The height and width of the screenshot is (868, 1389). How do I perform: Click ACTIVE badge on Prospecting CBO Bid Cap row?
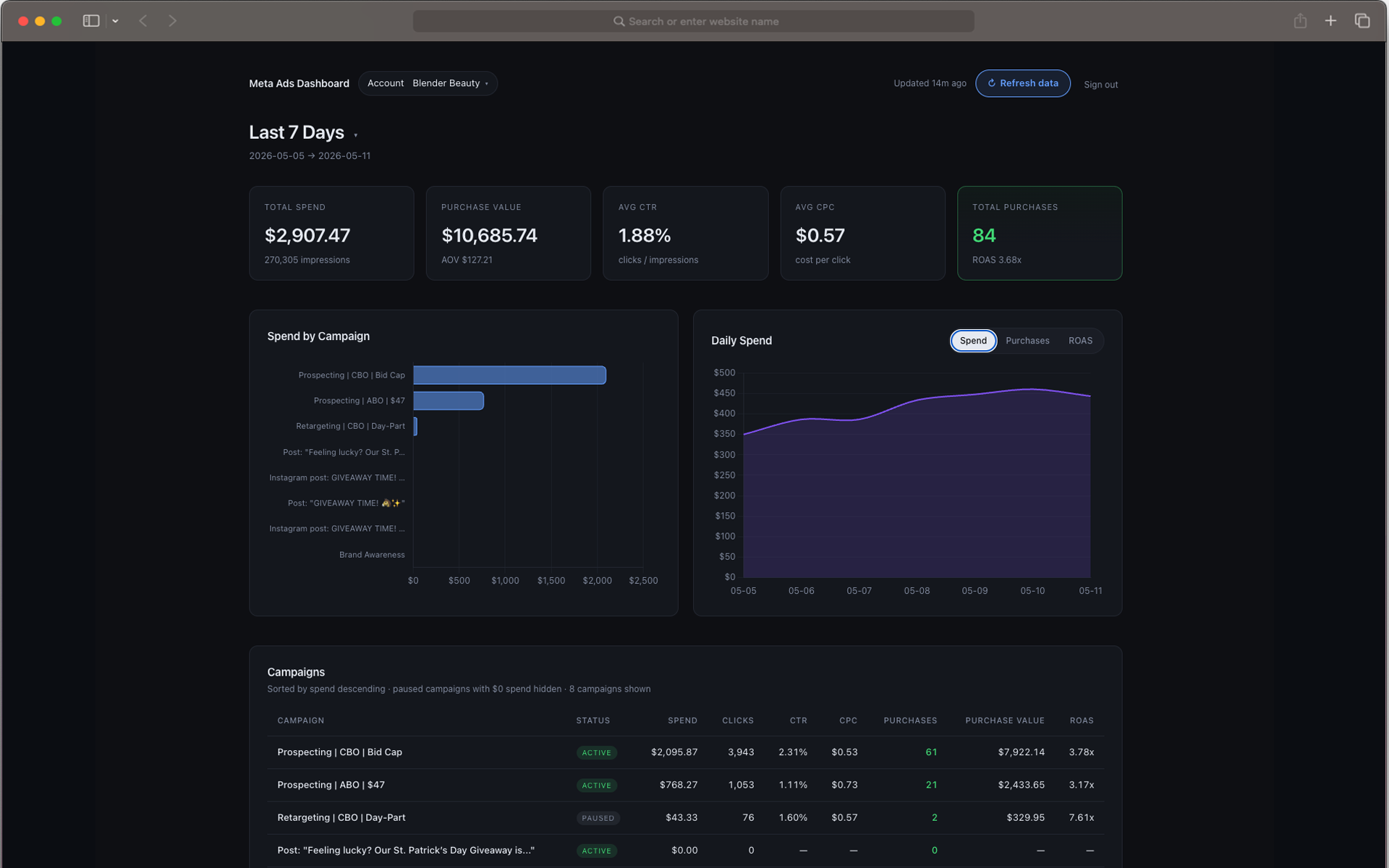pyautogui.click(x=597, y=753)
